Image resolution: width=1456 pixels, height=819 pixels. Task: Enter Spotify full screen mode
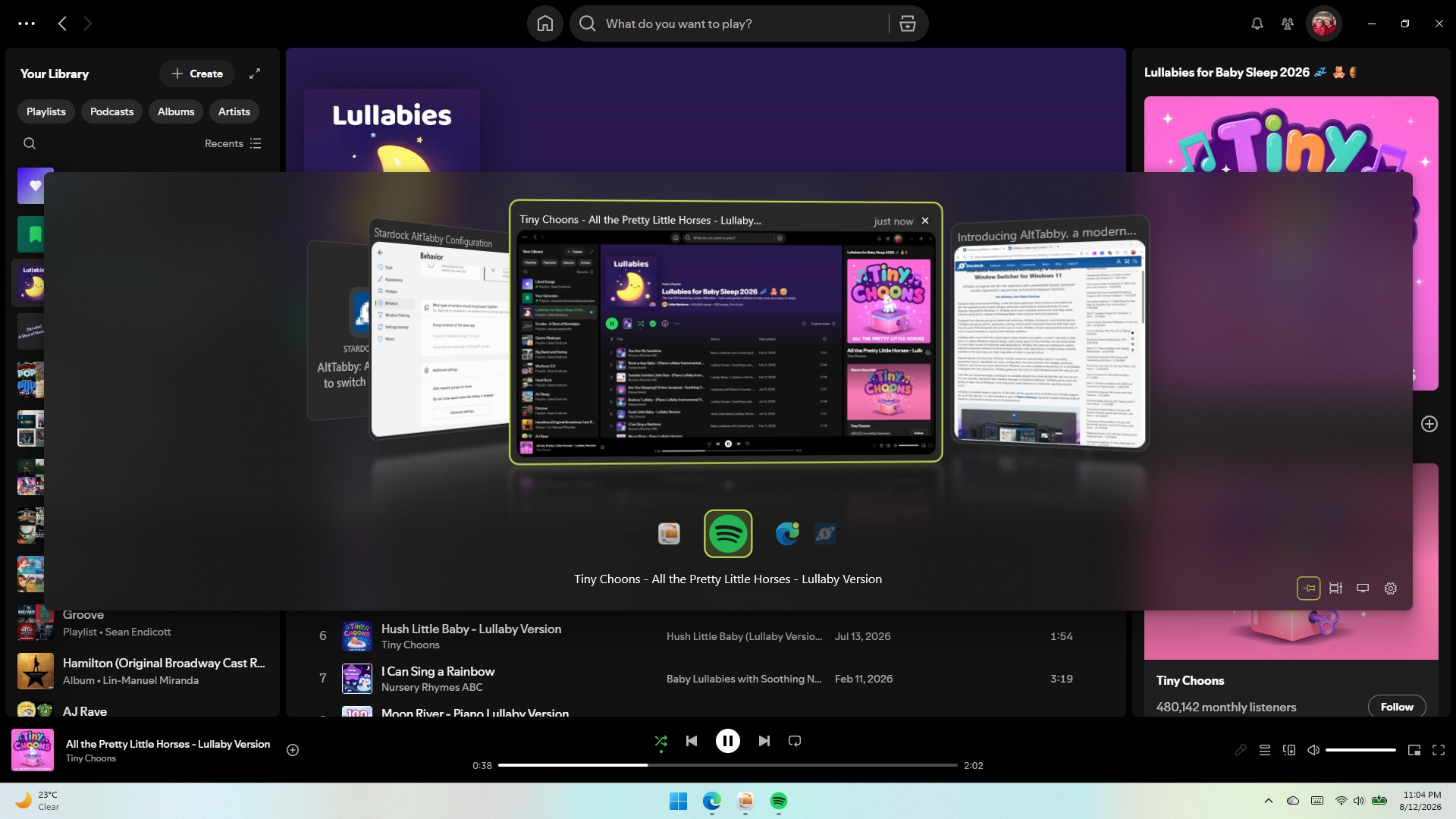click(1439, 750)
